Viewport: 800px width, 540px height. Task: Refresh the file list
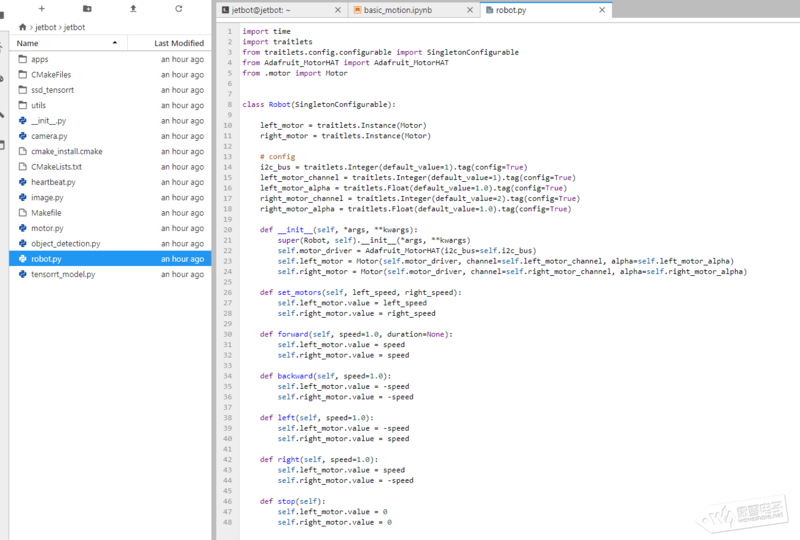(x=179, y=9)
